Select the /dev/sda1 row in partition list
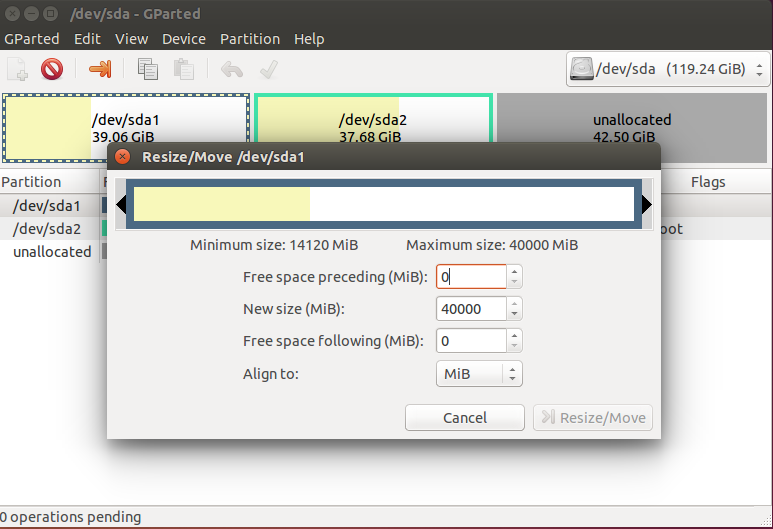Image resolution: width=773 pixels, height=529 pixels. point(53,206)
